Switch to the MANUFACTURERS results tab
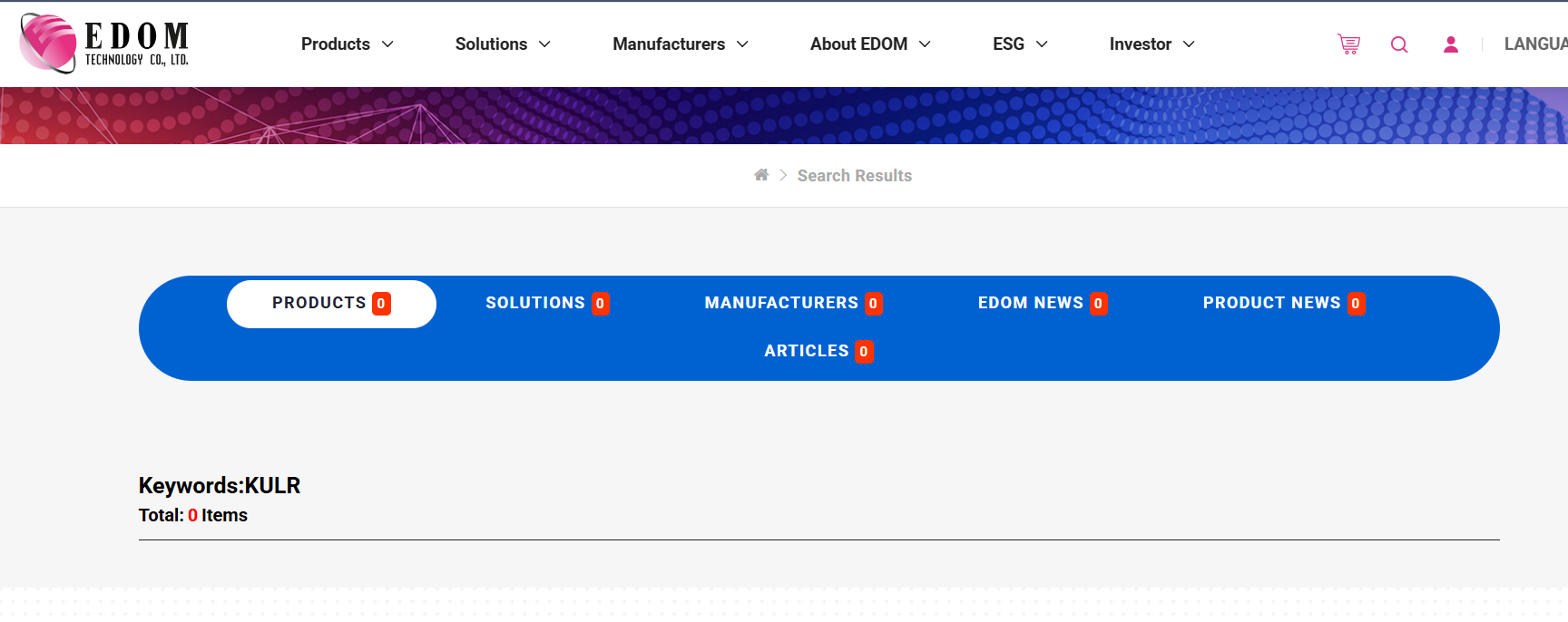The width and height of the screenshot is (1568, 622). pyautogui.click(x=780, y=303)
